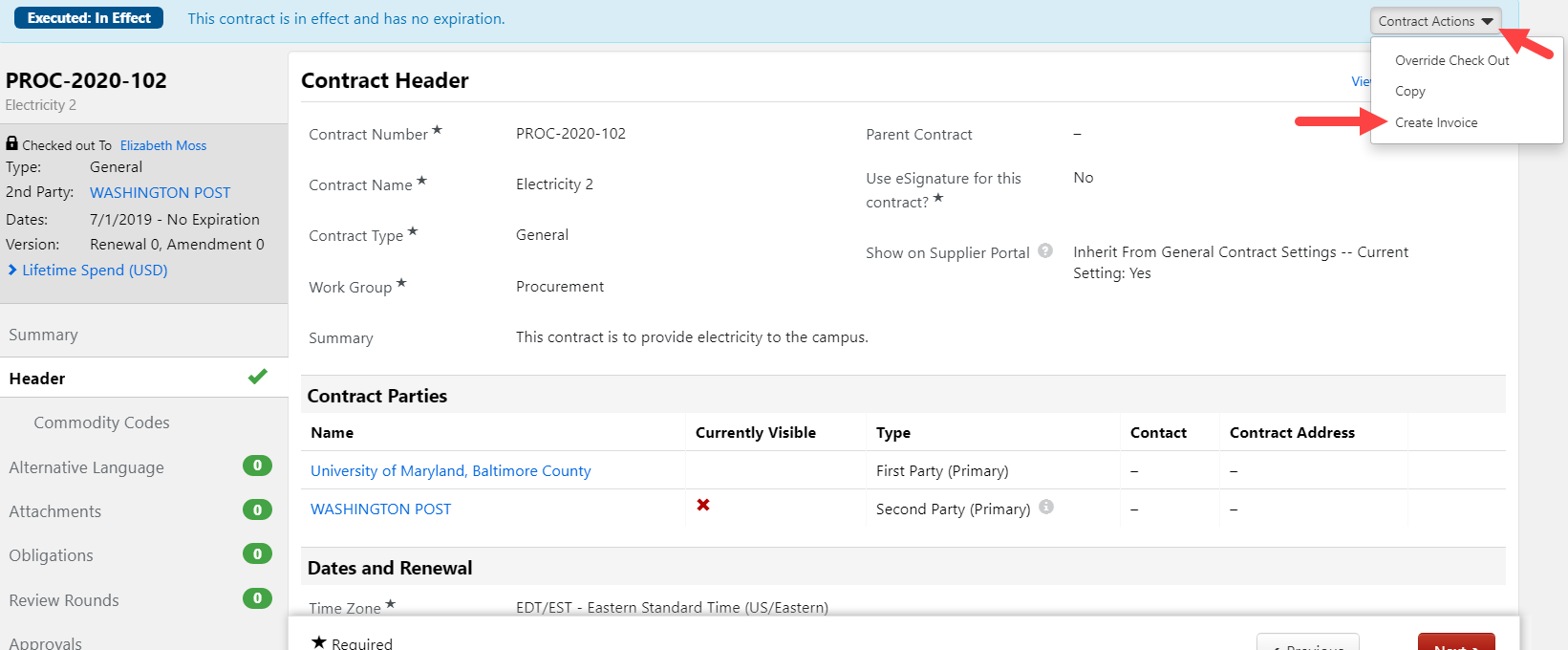The width and height of the screenshot is (1568, 650).
Task: Open Elizabeth Moss user link
Action: [163, 145]
